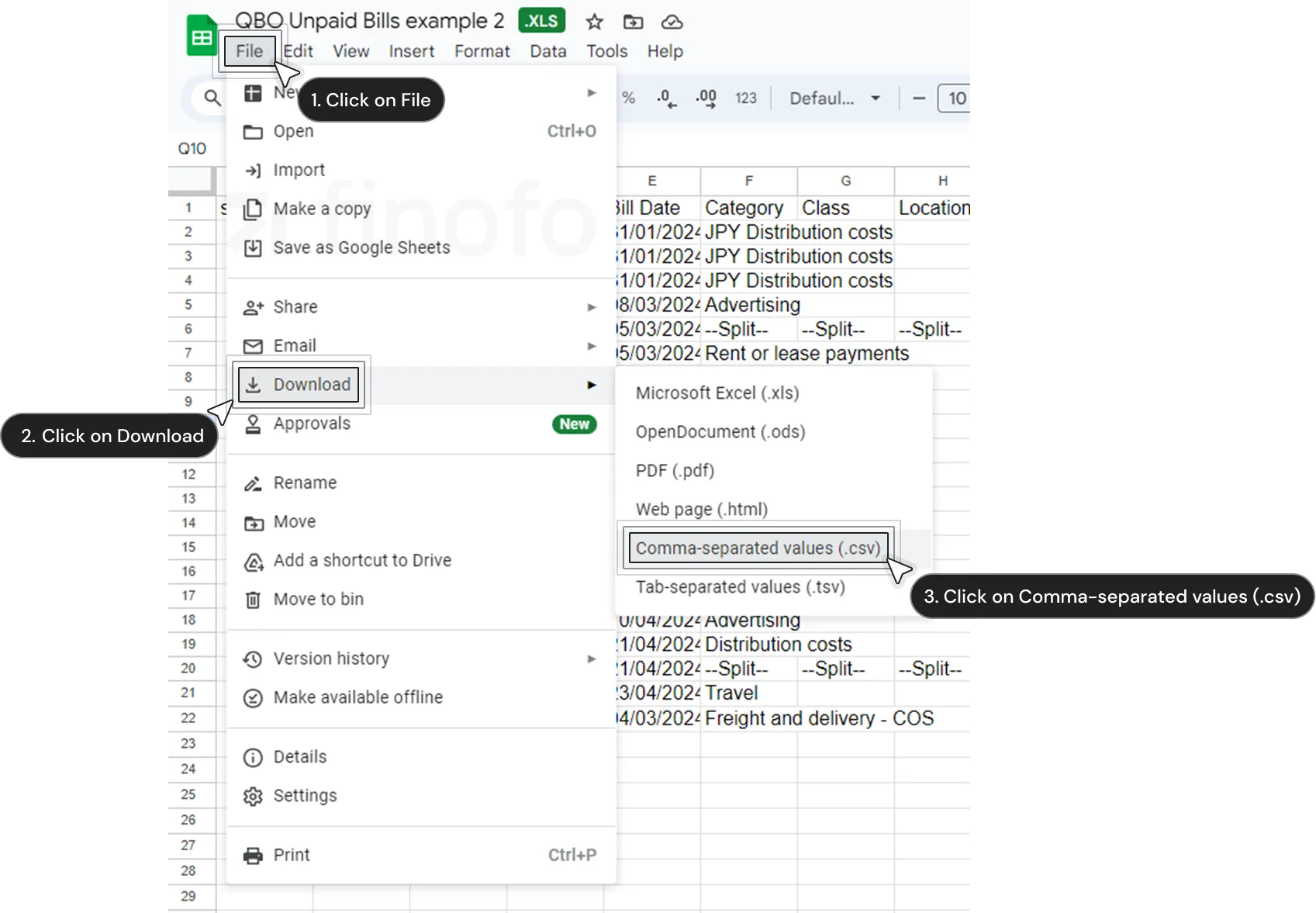Click the move-to-folder icon beside the title
The image size is (1316, 913).
point(634,22)
